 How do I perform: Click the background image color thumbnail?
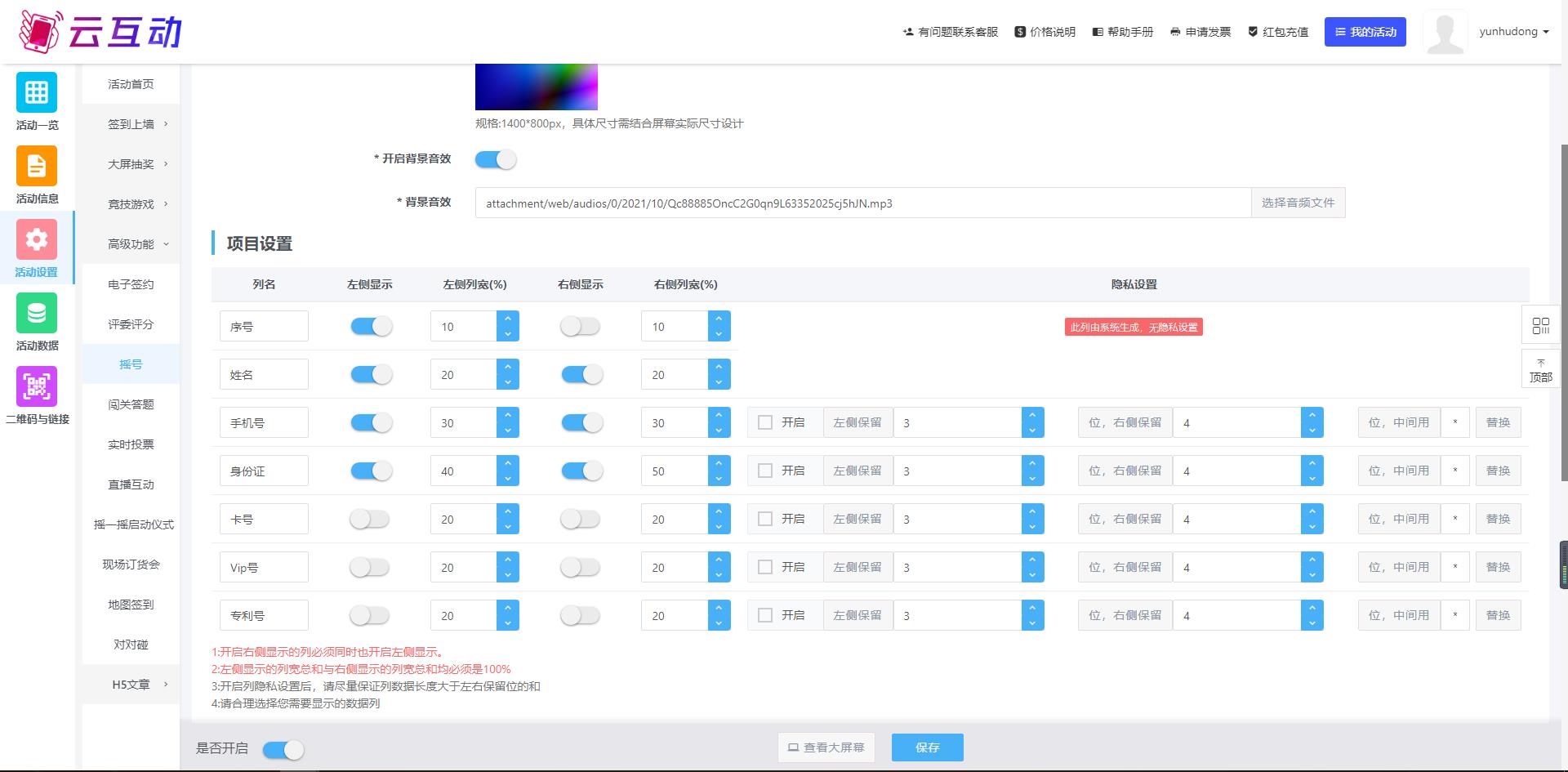537,87
